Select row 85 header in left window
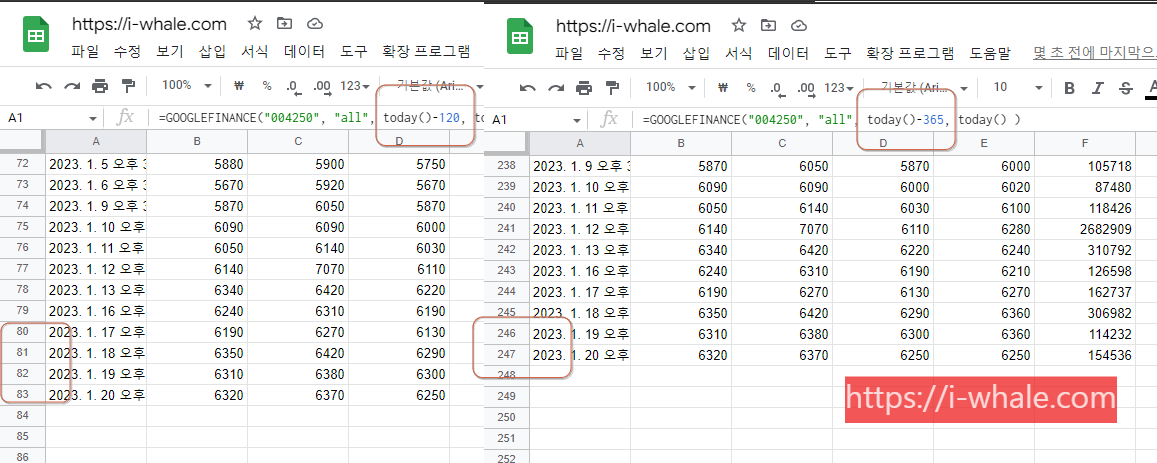Viewport: 1157px width, 463px height. [x=22, y=436]
